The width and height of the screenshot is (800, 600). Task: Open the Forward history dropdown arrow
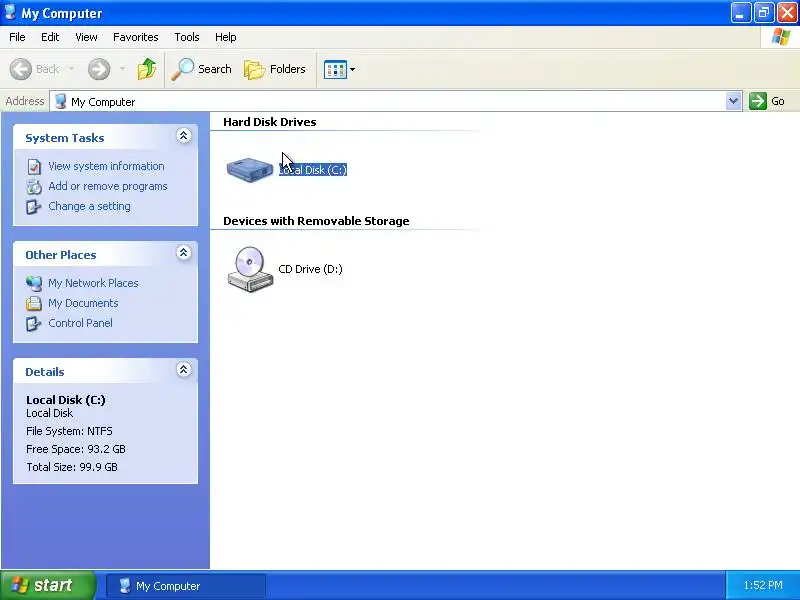[x=122, y=69]
